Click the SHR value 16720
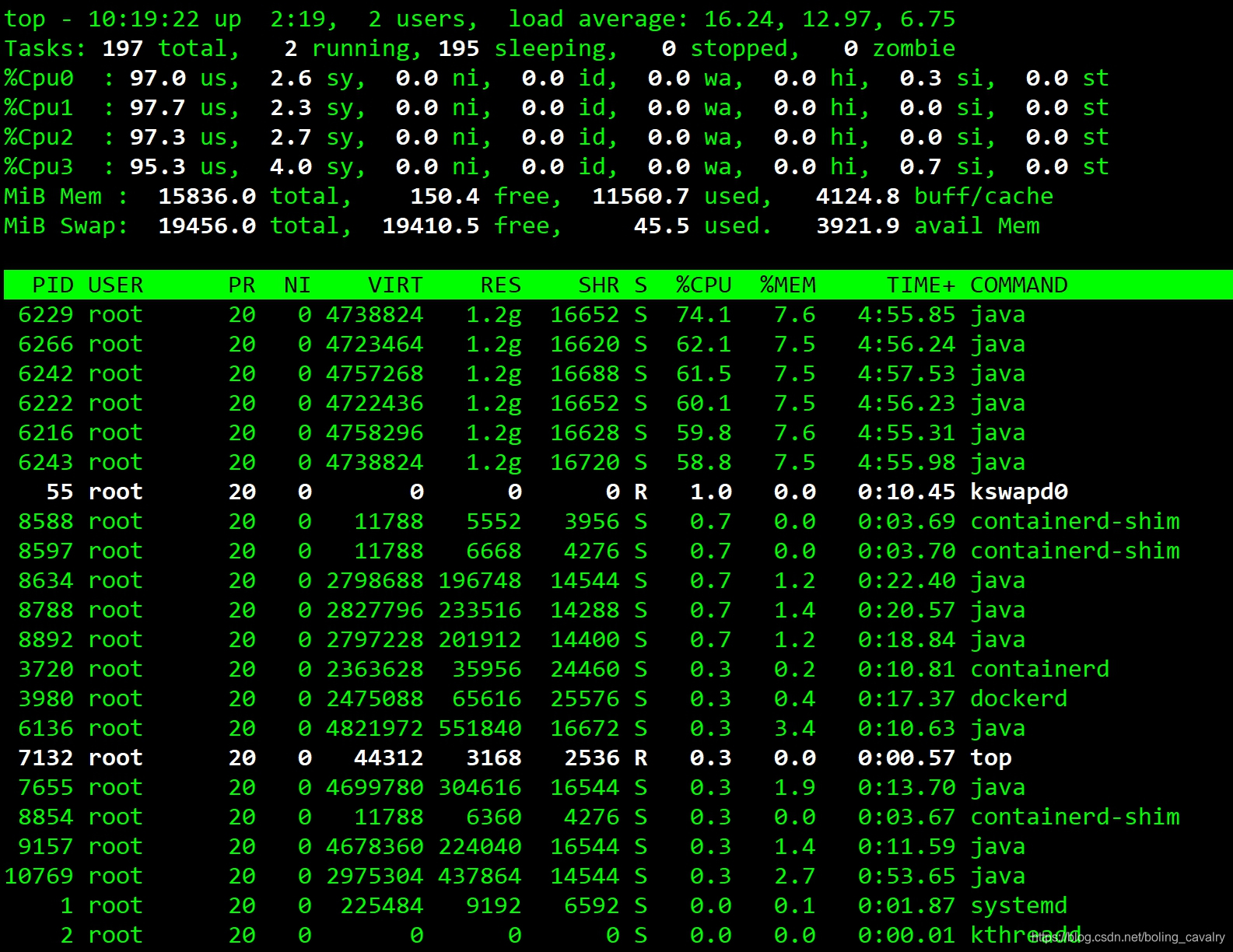Screen dimensions: 1233x952 pos(585,463)
